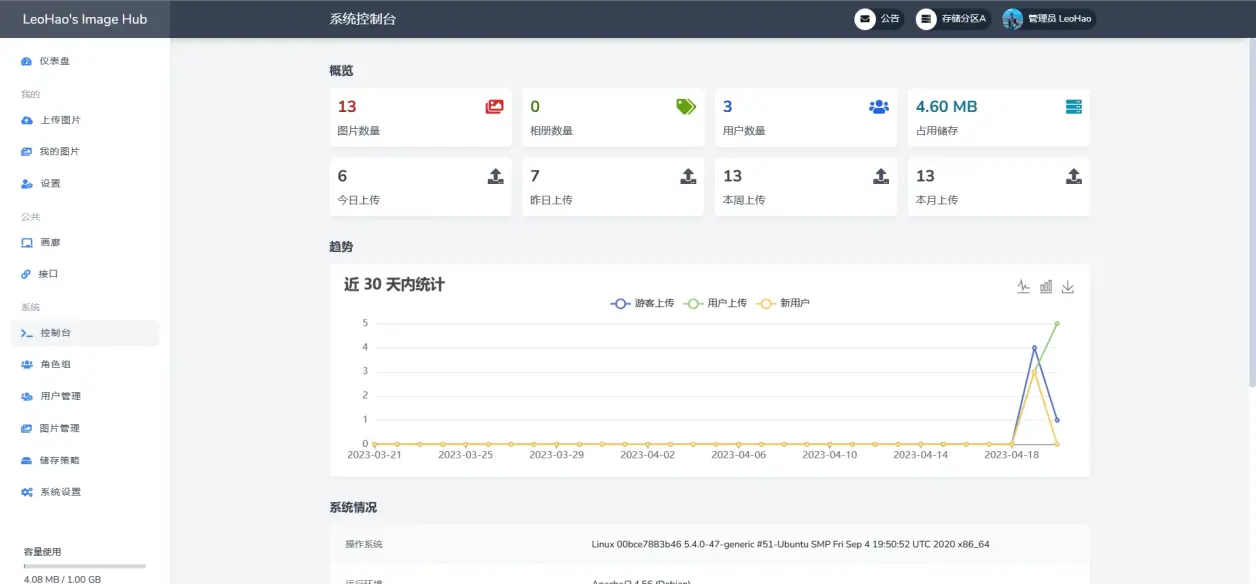Download the chart as image icon

(x=1068, y=287)
